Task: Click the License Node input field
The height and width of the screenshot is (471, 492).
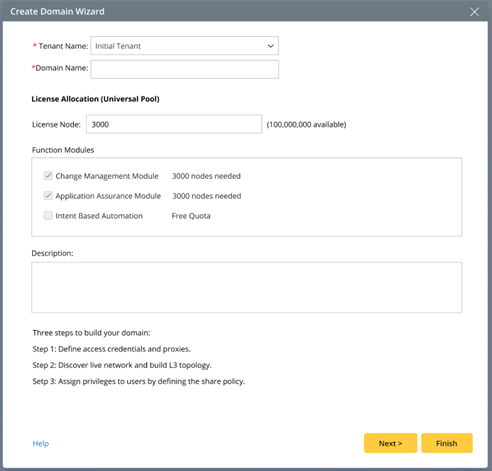Action: [174, 124]
